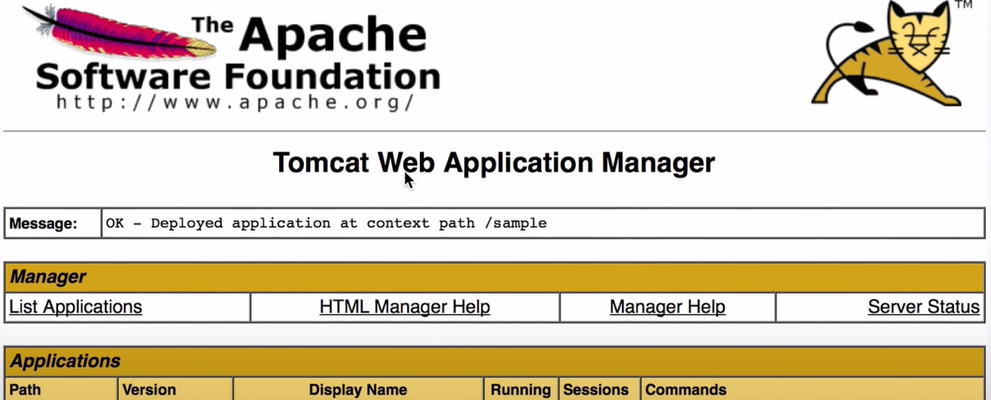Click the 'Version' column header
This screenshot has width=991, height=400.
pos(176,389)
